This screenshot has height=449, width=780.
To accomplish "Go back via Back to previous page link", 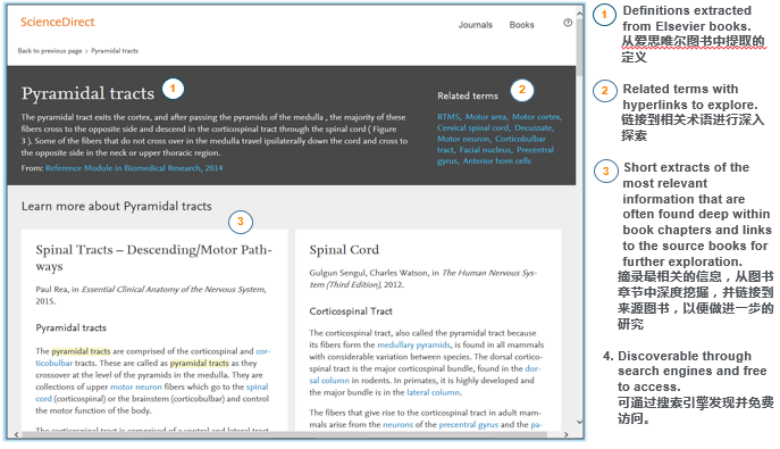I will (50, 51).
